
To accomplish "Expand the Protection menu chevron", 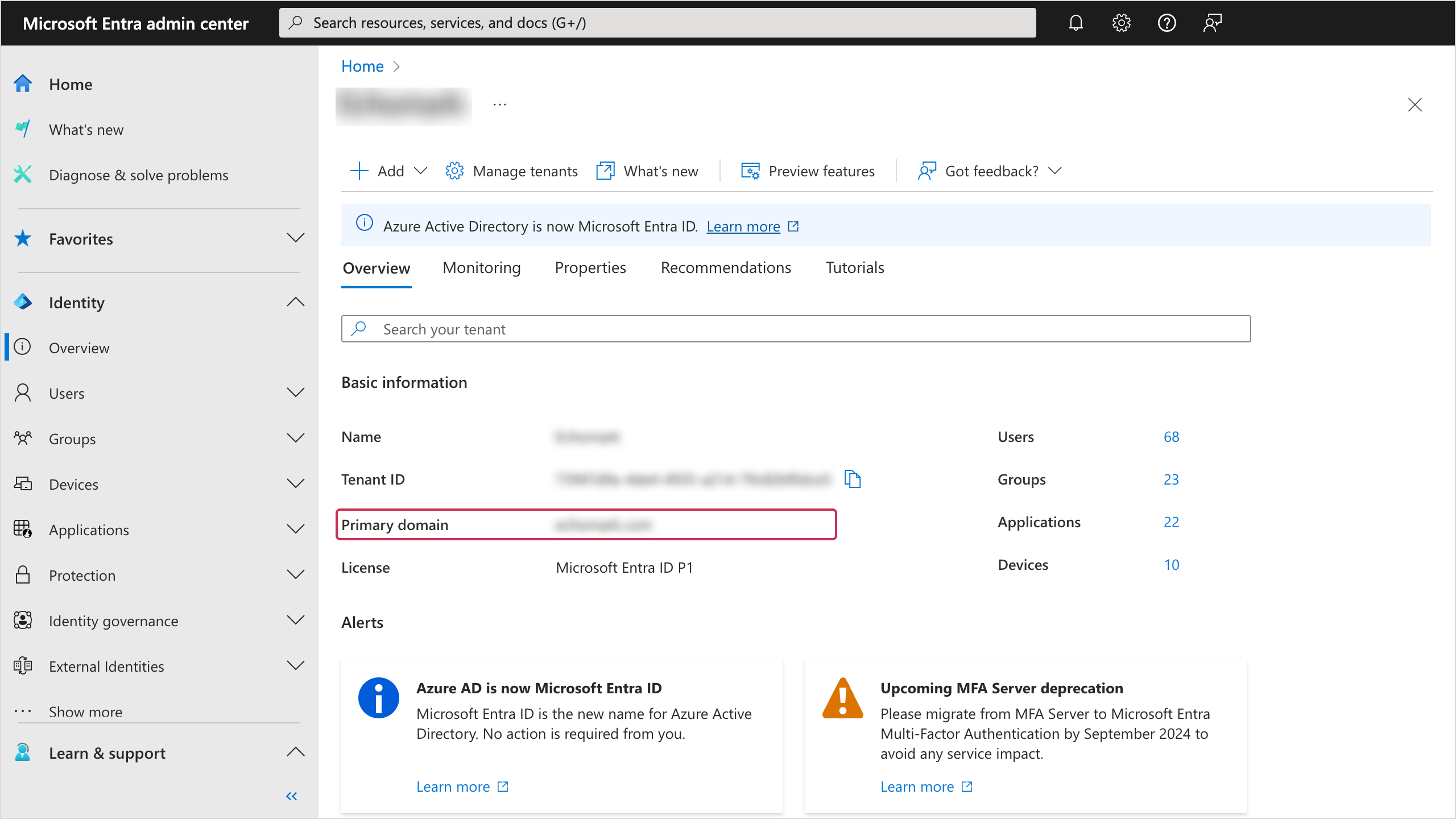I will coord(296,574).
